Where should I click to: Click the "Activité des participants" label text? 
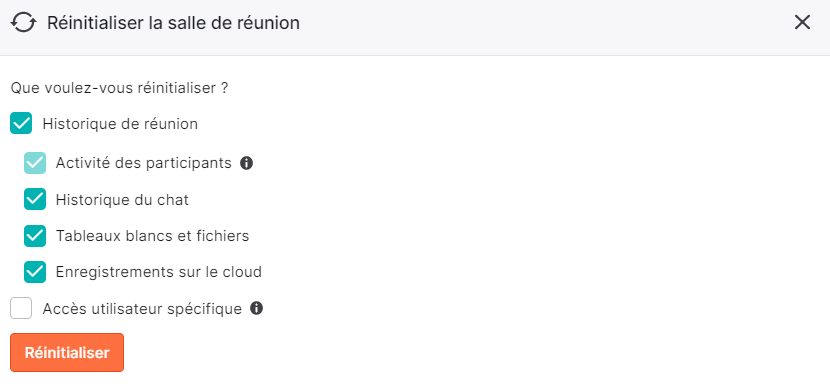pos(143,163)
